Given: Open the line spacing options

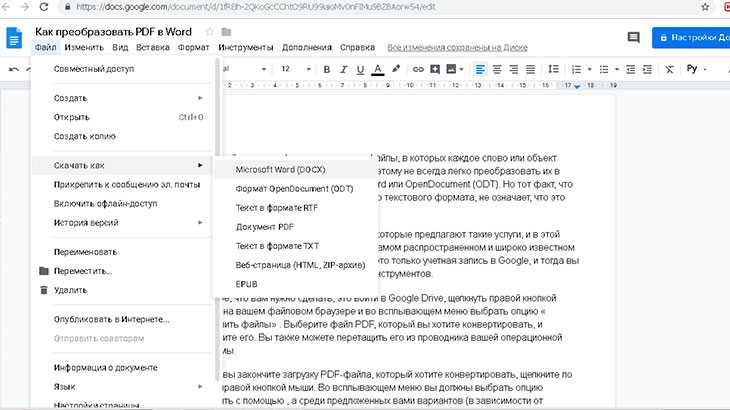Looking at the screenshot, I should pos(553,69).
